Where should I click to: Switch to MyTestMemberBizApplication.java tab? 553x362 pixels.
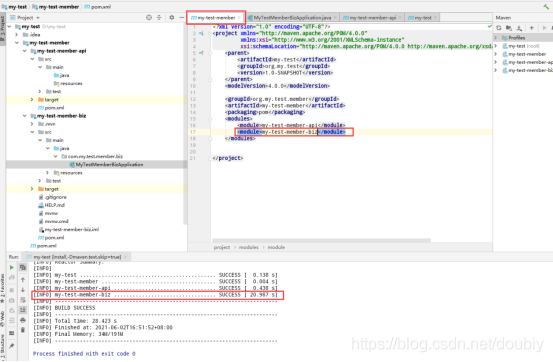(292, 18)
